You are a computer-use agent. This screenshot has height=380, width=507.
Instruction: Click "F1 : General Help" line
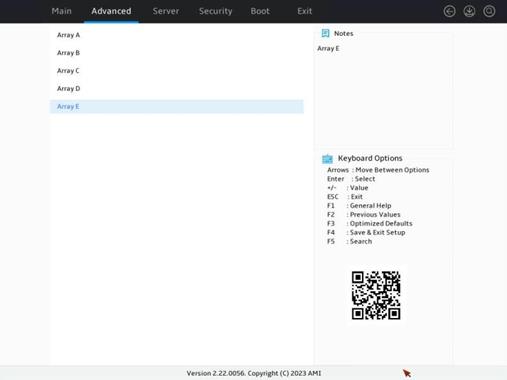(x=359, y=206)
